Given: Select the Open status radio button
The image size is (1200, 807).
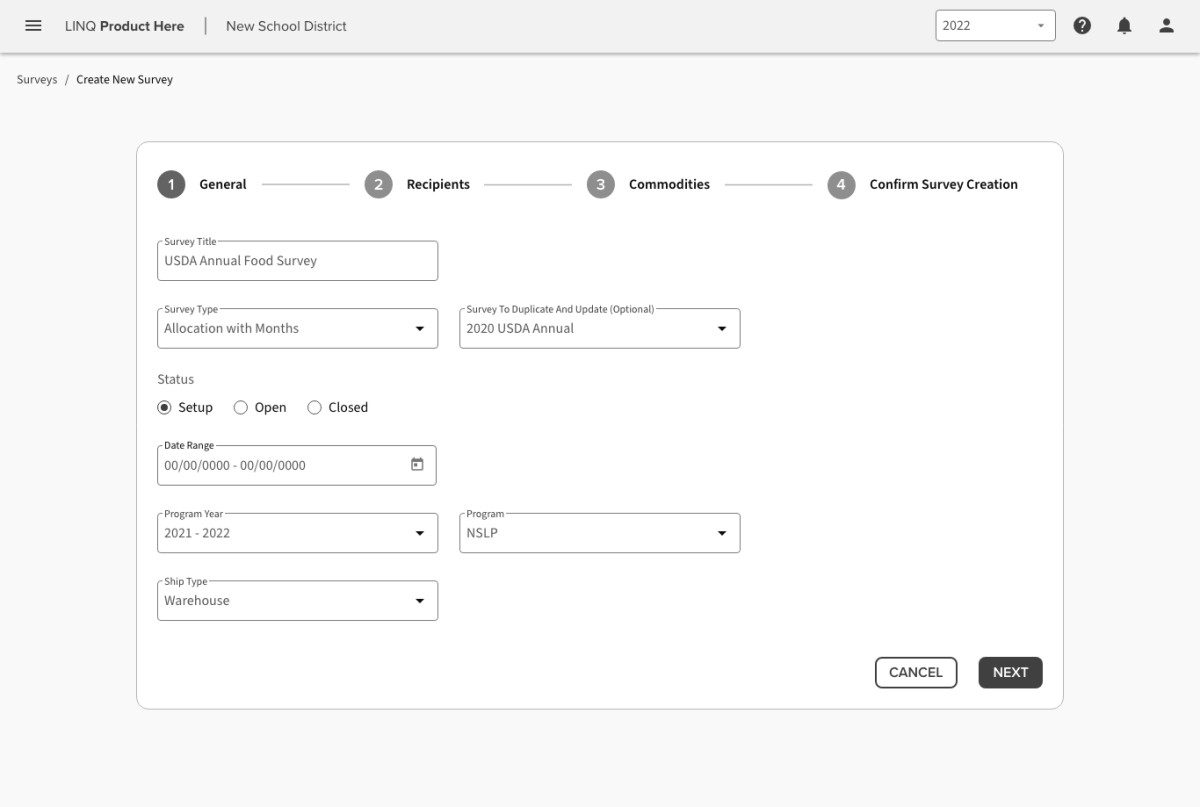Looking at the screenshot, I should tap(241, 408).
